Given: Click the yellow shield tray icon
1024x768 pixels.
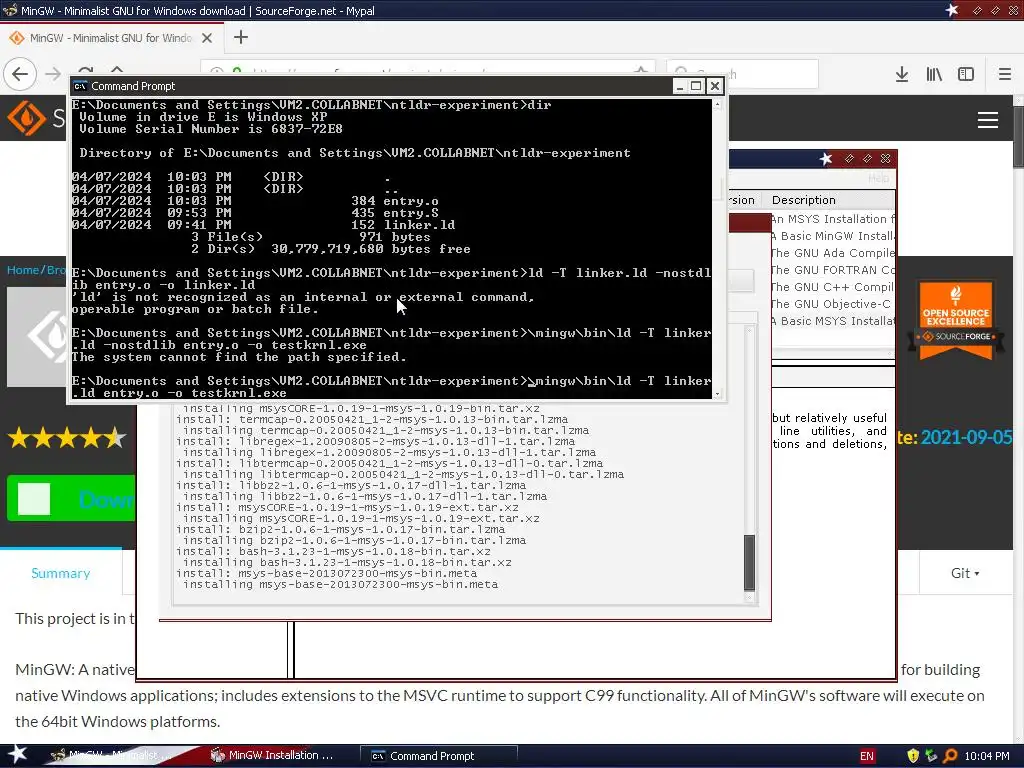Looking at the screenshot, I should pyautogui.click(x=913, y=756).
